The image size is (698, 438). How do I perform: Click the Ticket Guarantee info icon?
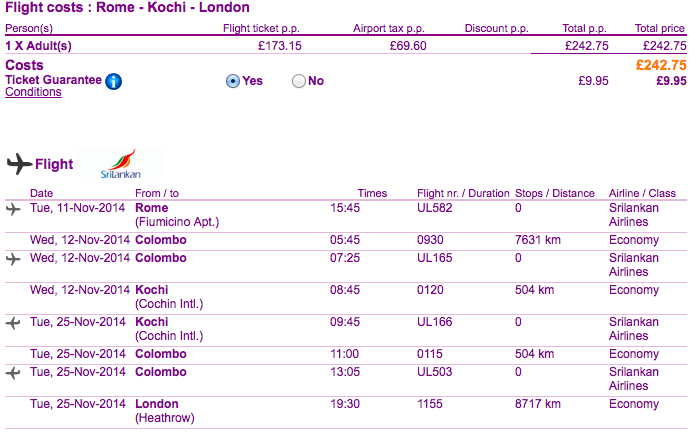pos(114,81)
